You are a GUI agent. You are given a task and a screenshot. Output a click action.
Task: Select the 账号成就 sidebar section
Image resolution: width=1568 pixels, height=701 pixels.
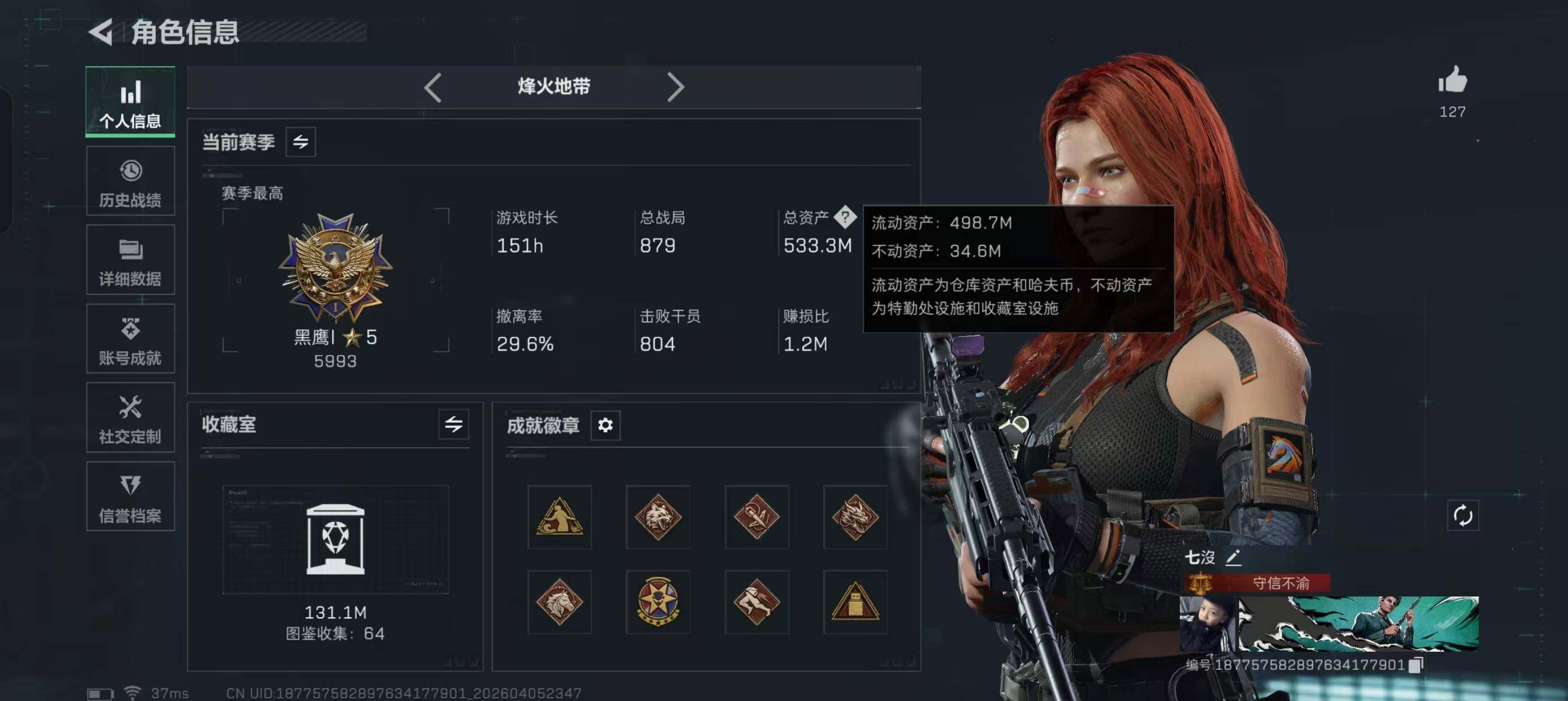pos(130,339)
